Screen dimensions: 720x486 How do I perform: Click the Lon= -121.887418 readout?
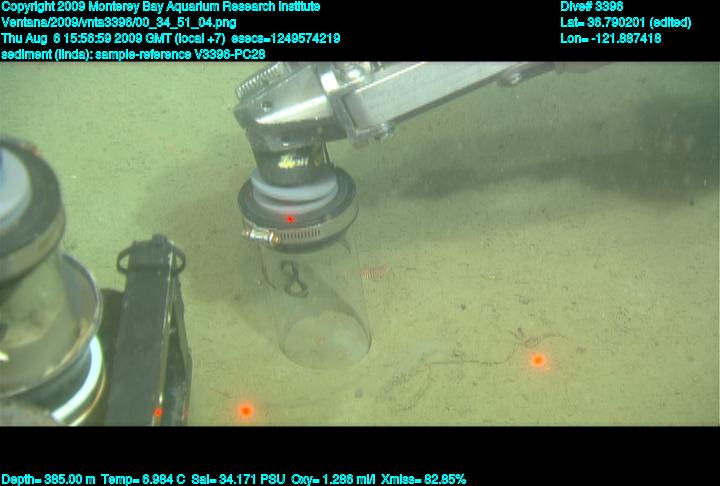point(611,38)
